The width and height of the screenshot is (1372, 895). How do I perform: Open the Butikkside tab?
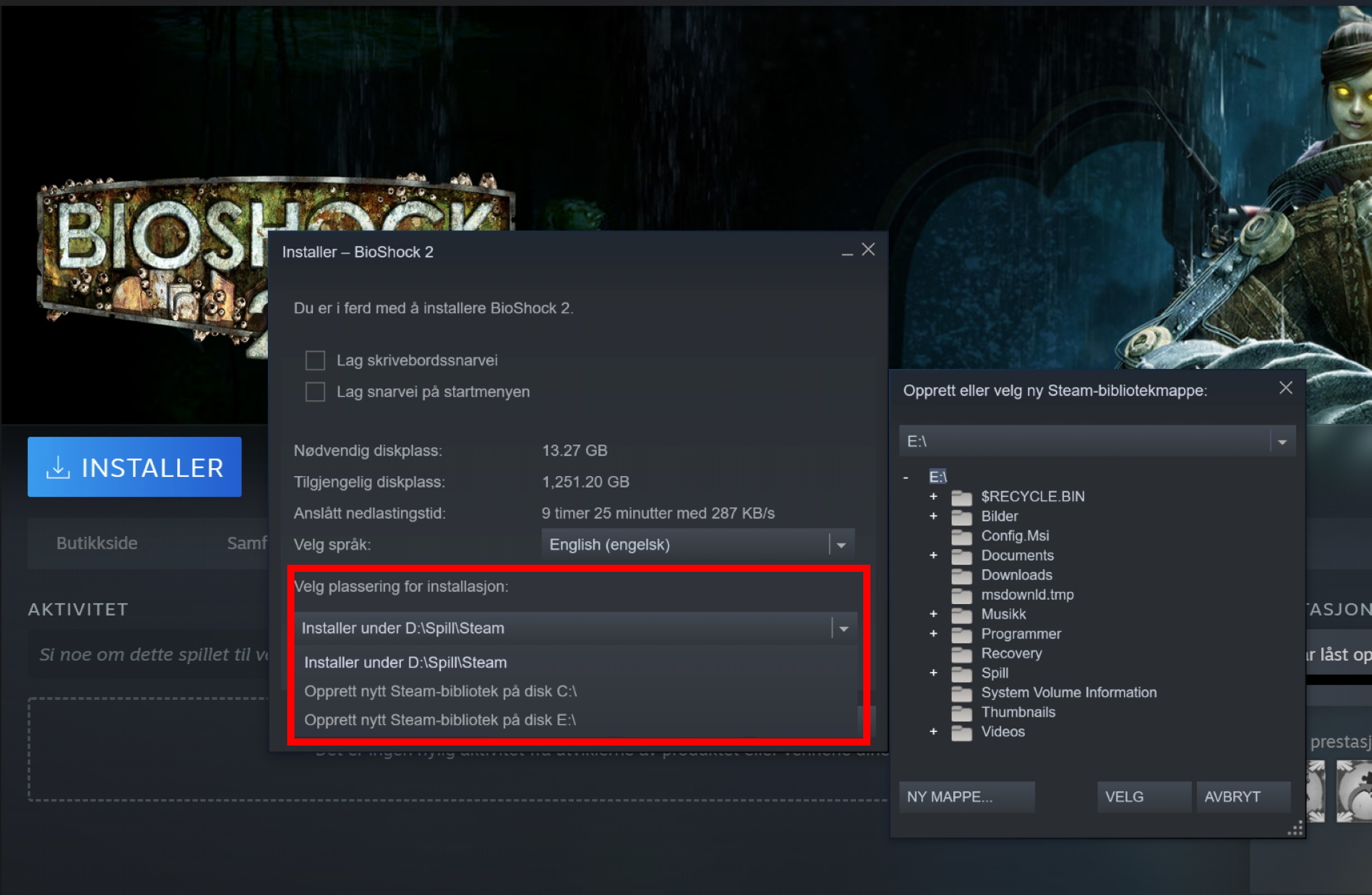[96, 543]
